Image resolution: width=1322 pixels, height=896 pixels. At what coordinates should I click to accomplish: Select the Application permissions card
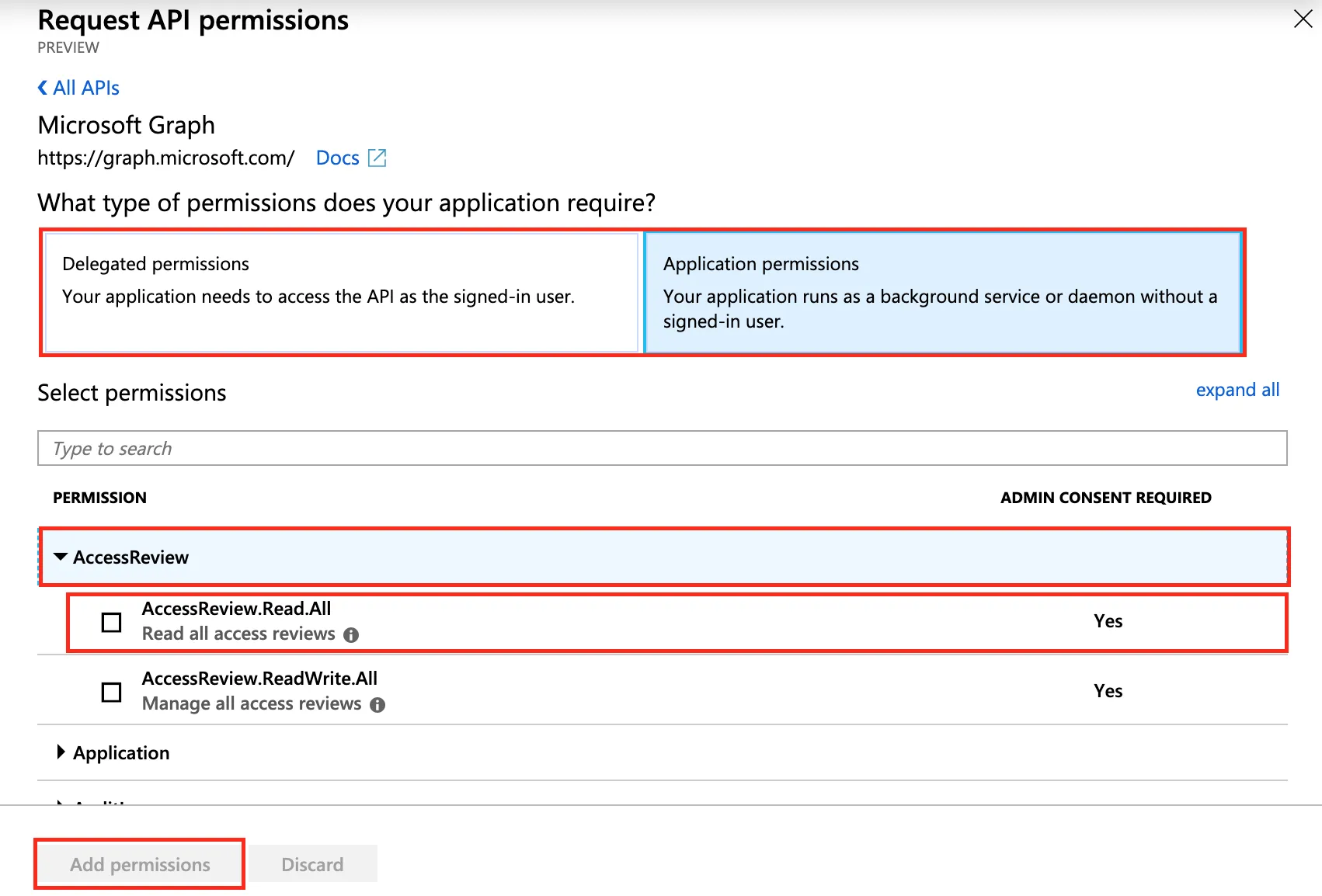point(942,293)
